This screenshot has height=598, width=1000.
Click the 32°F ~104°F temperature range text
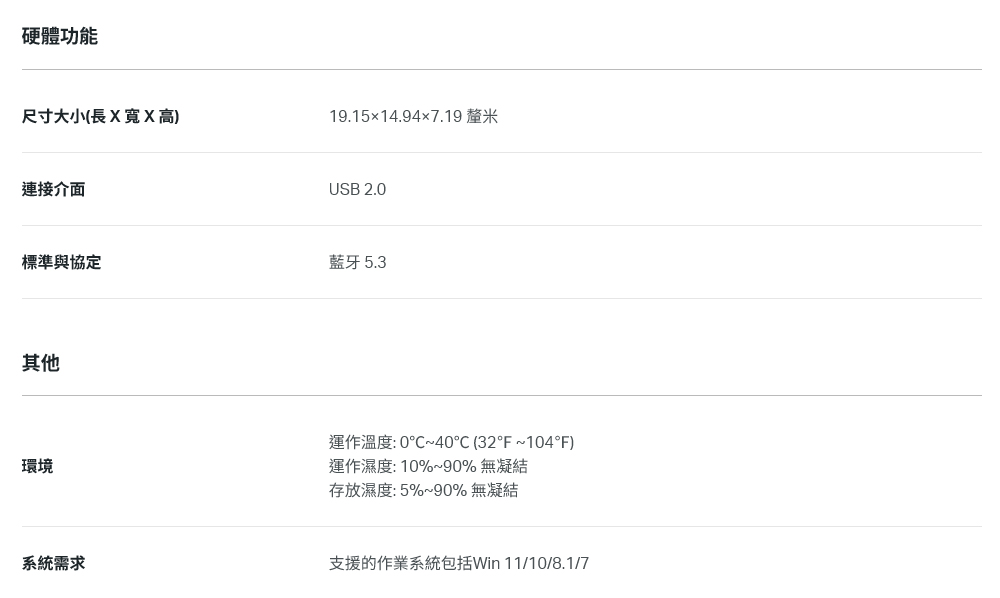524,442
